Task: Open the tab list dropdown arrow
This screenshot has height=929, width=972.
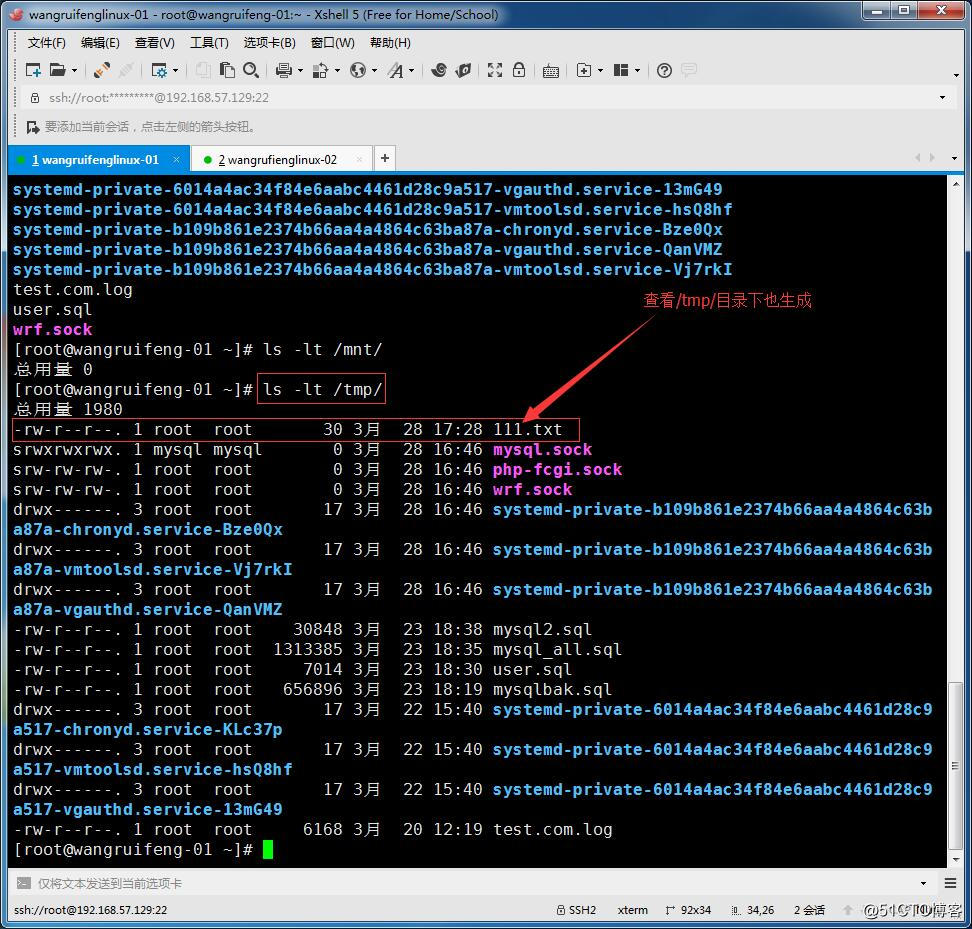Action: [x=954, y=159]
